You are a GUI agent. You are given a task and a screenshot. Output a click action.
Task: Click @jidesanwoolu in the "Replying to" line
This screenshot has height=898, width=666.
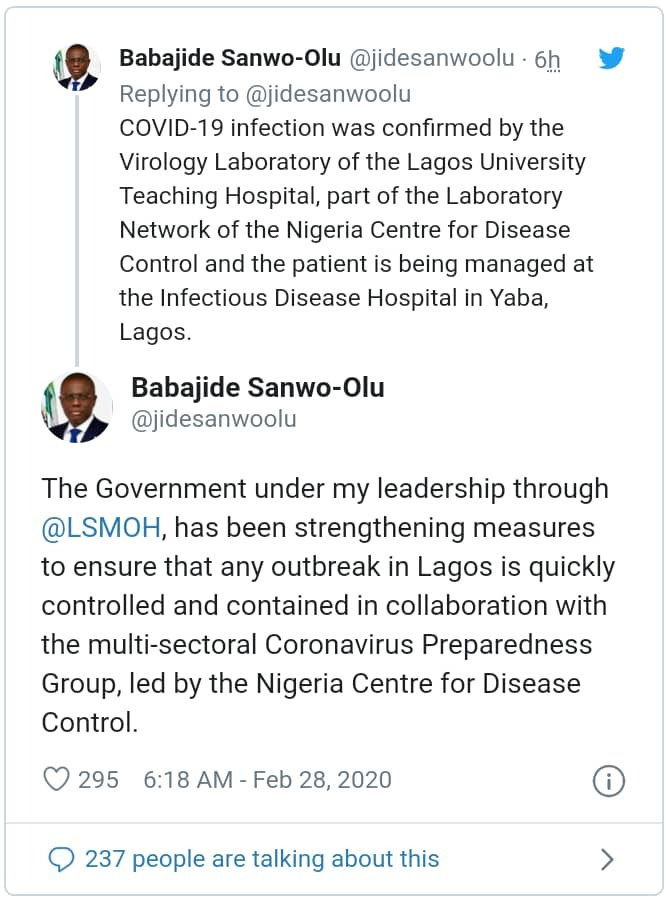pyautogui.click(x=327, y=94)
